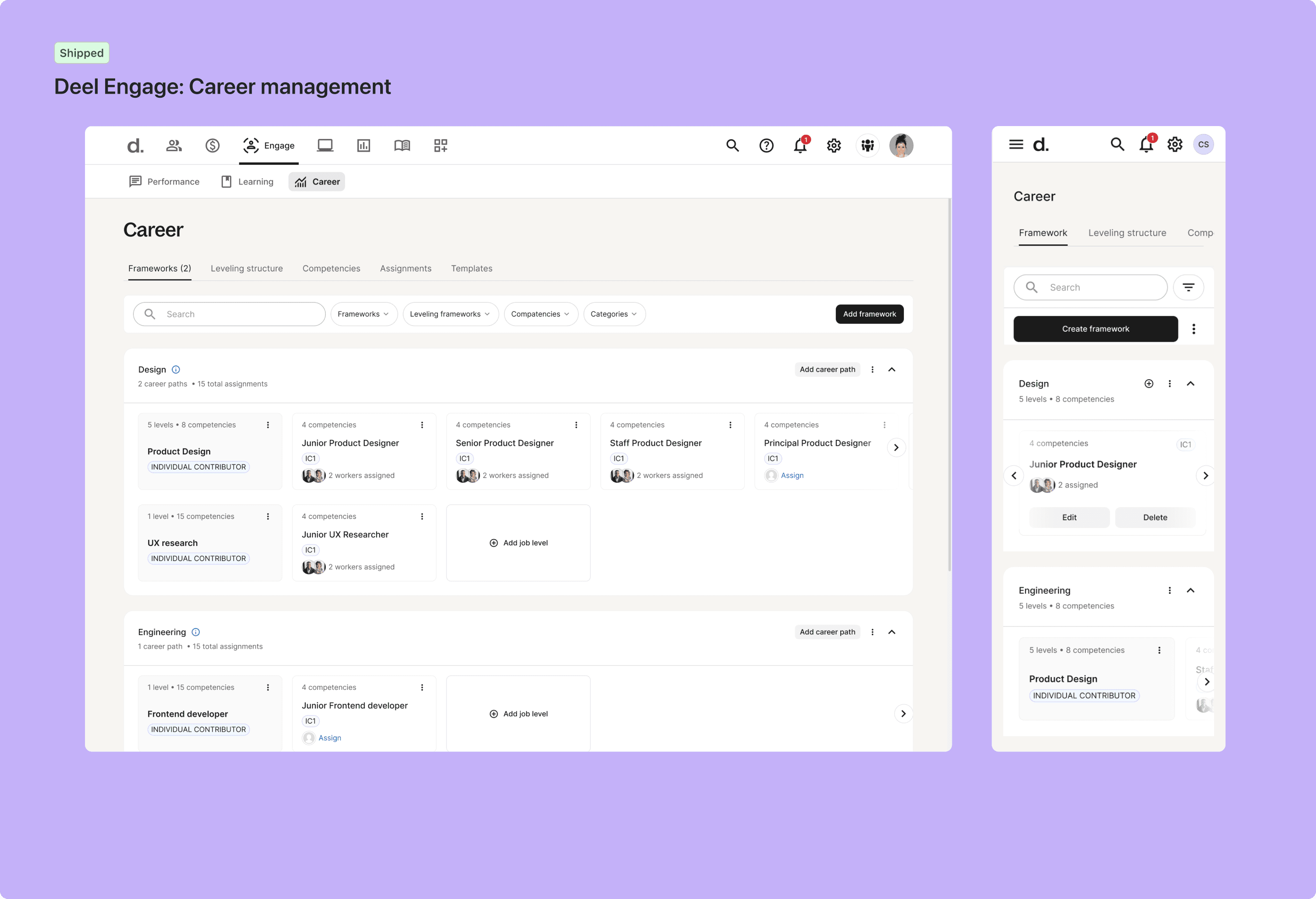
Task: Collapse the Design section with its chevron
Action: click(x=892, y=369)
